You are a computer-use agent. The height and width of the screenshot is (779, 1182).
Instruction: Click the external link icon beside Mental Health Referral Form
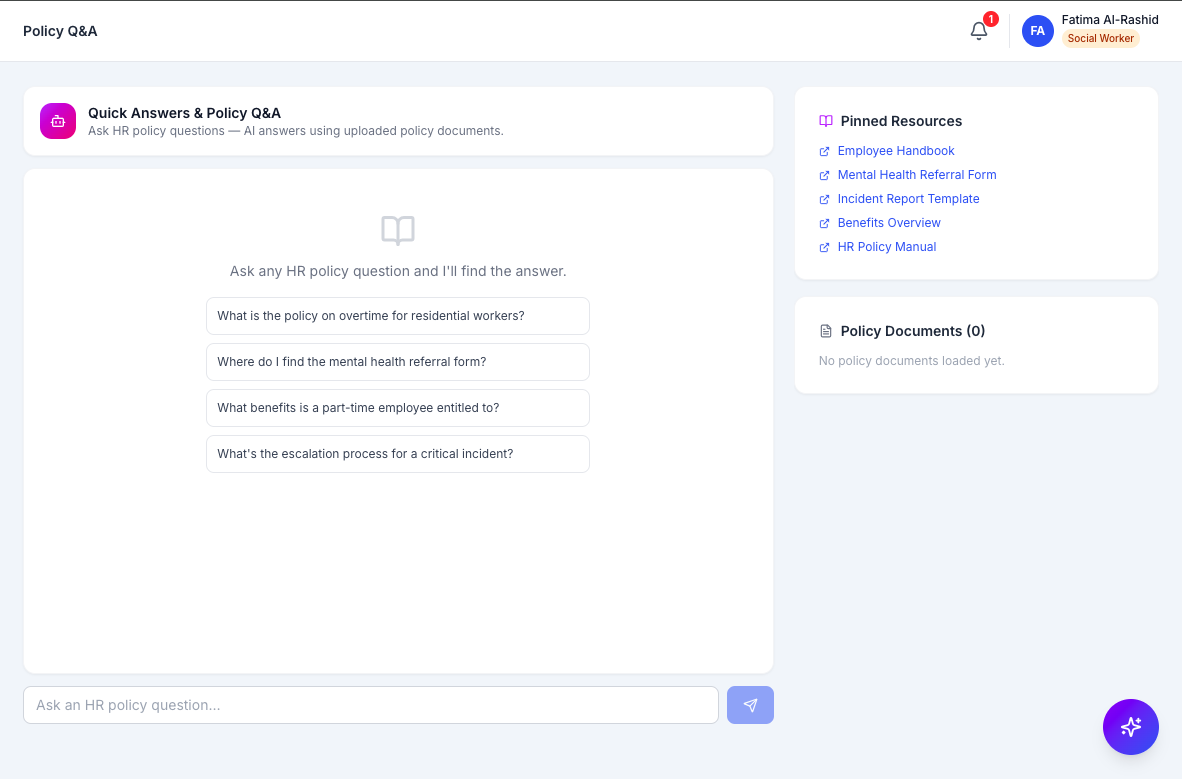(x=824, y=176)
